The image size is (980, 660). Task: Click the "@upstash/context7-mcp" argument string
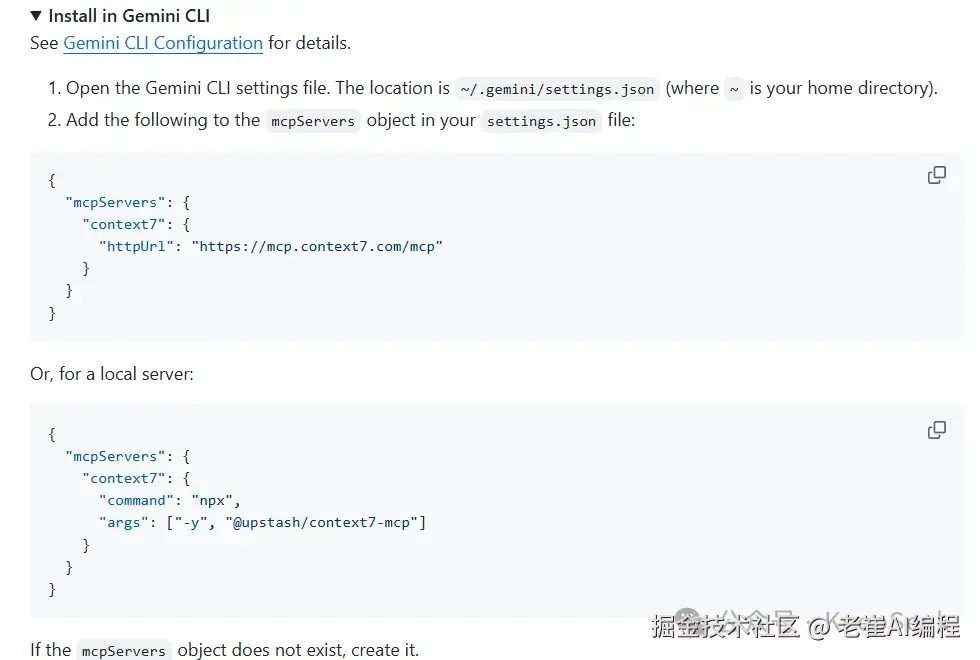[x=325, y=522]
